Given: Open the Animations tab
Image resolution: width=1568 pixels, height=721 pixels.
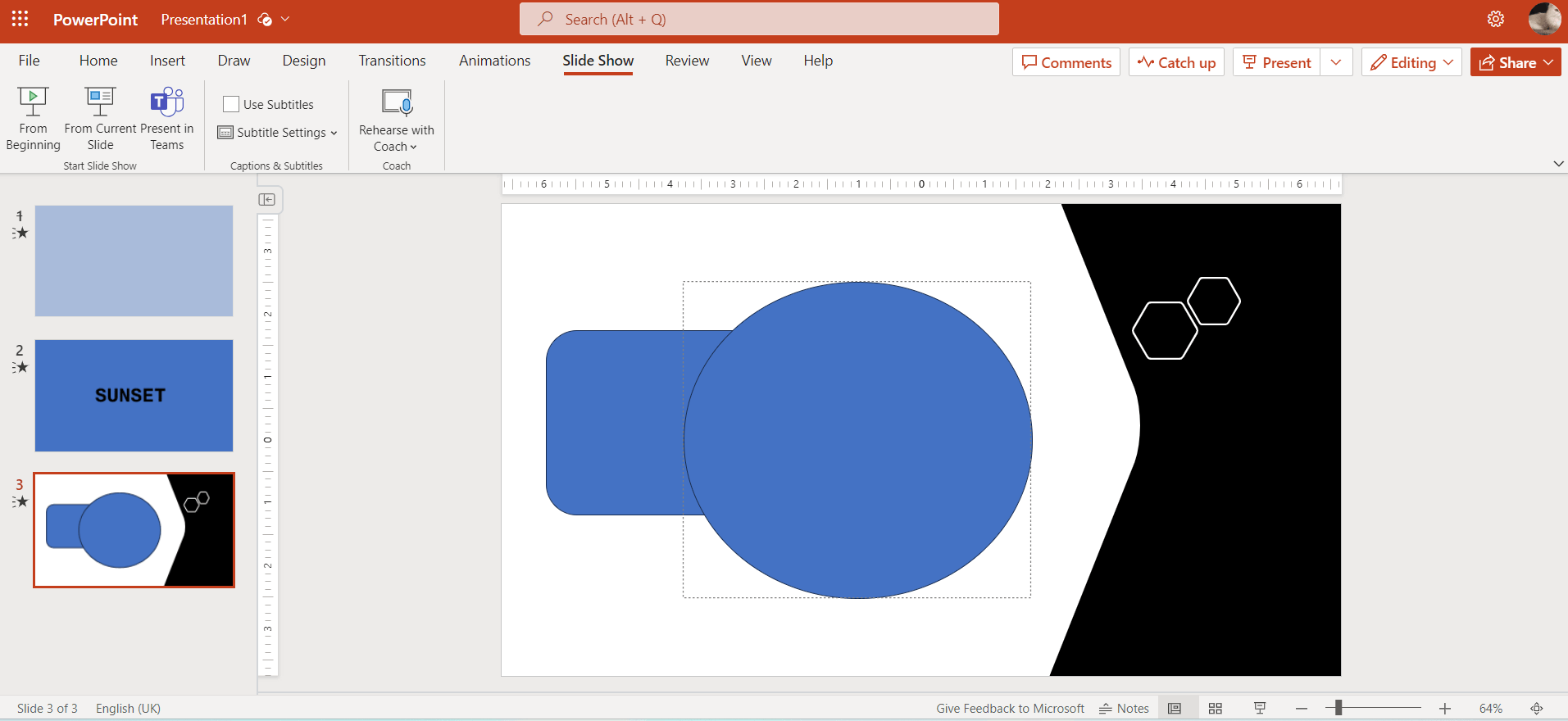Looking at the screenshot, I should pos(494,61).
